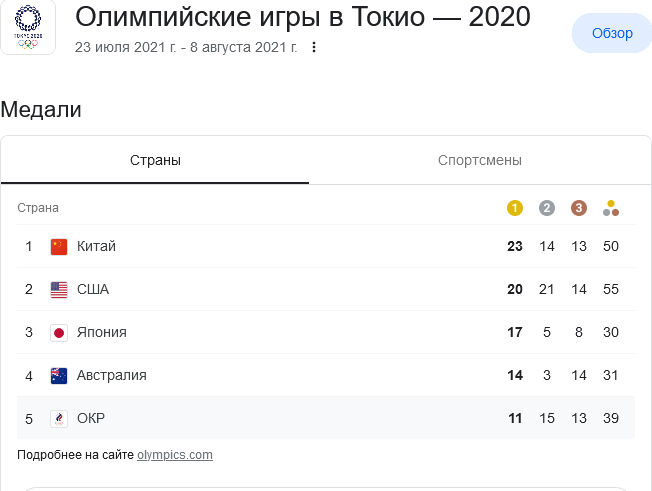Select the США row
The width and height of the screenshot is (652, 491).
[326, 289]
